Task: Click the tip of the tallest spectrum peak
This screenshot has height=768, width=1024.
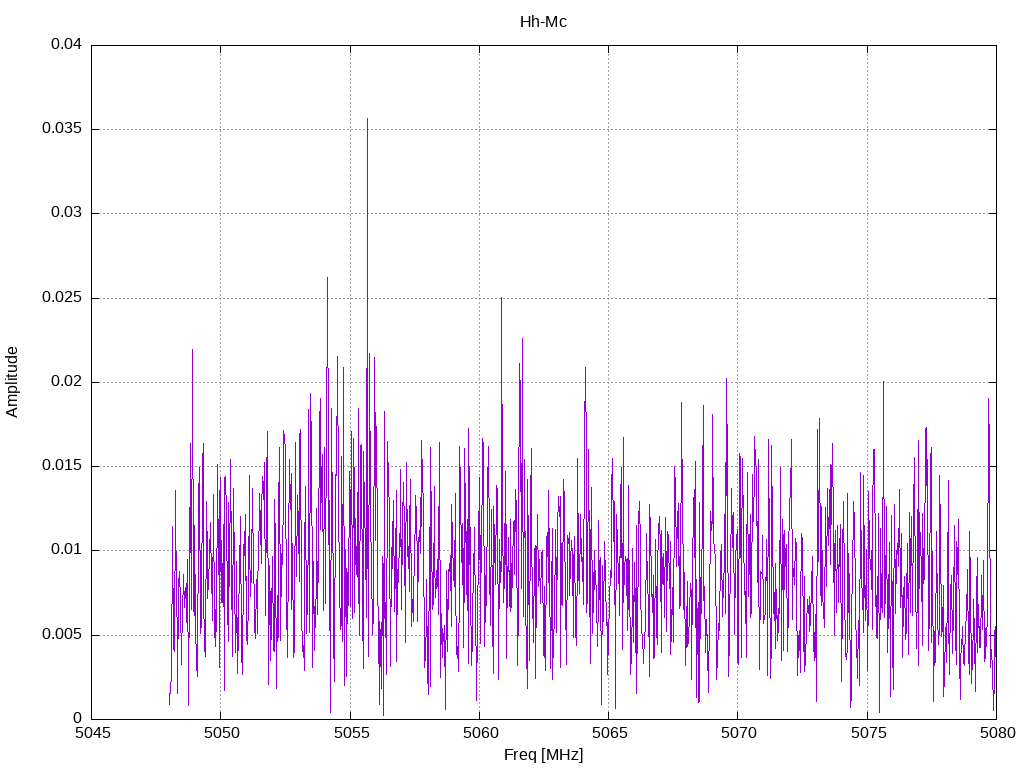Action: click(x=367, y=119)
